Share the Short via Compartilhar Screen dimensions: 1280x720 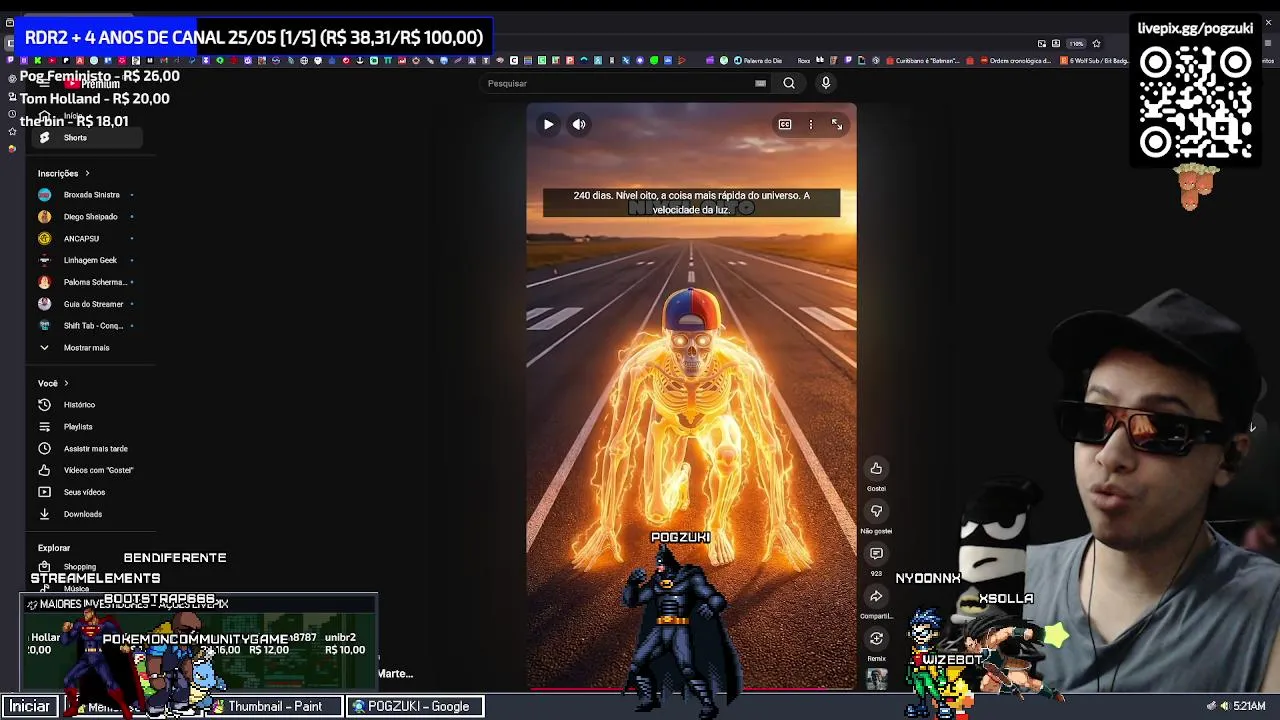pos(876,596)
